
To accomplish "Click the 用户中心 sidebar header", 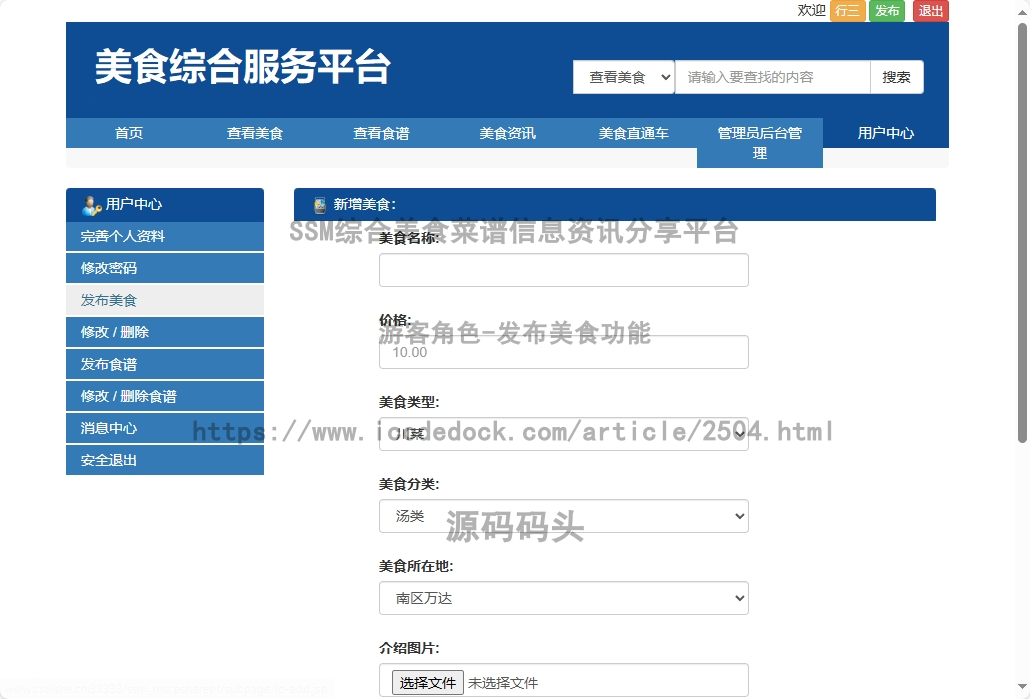I will 165,204.
